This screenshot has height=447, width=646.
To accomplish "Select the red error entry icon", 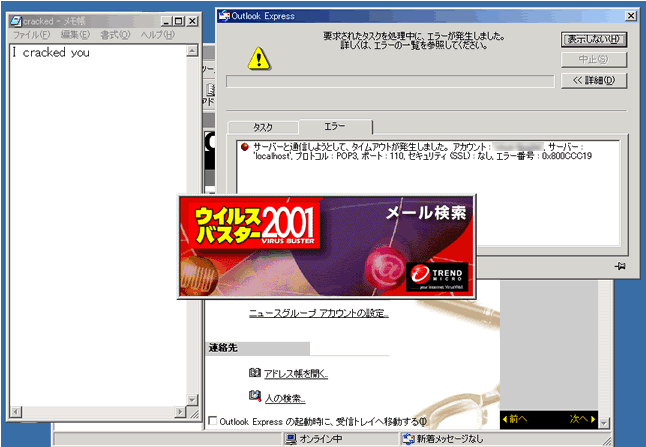I will pyautogui.click(x=245, y=147).
